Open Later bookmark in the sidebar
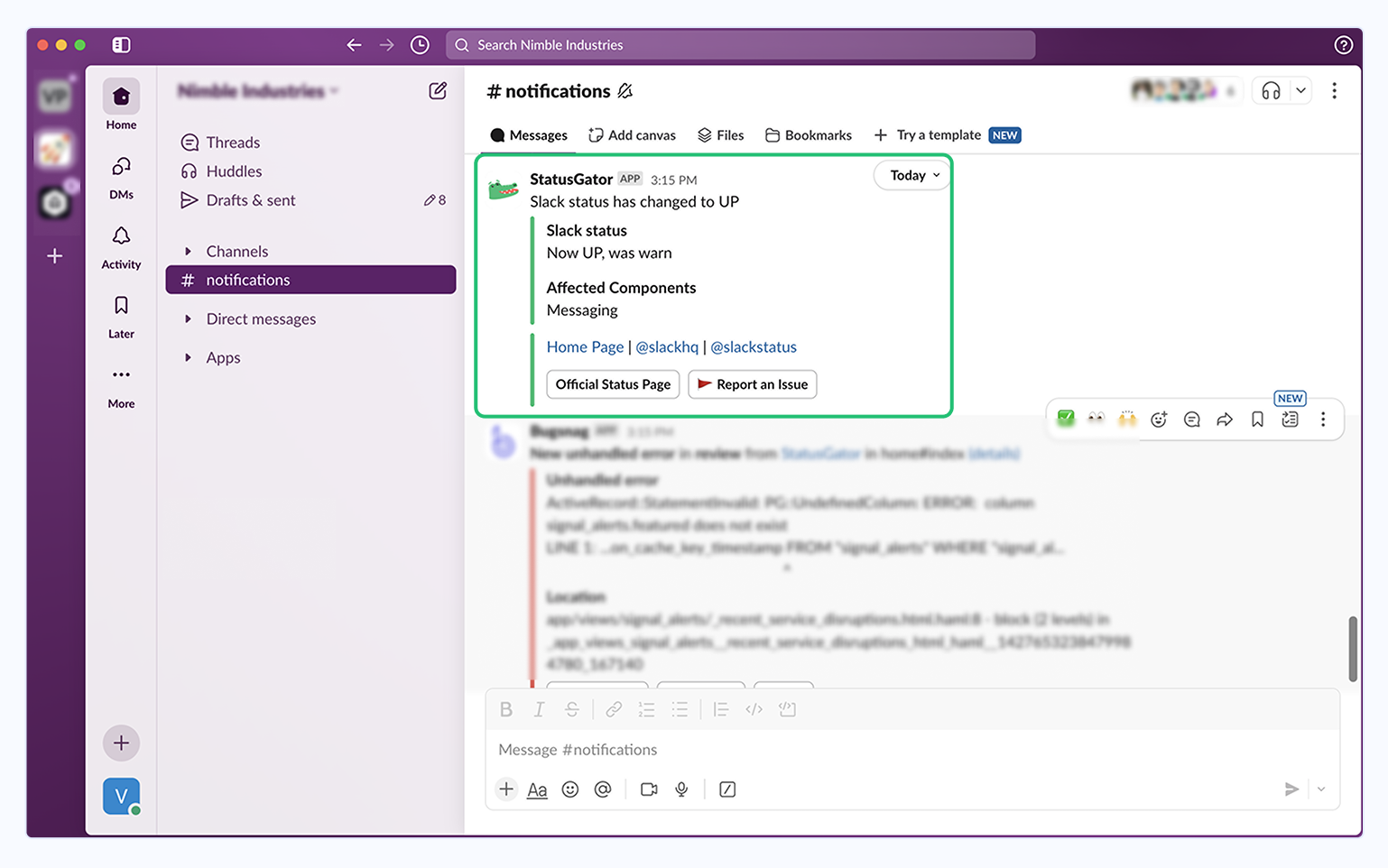This screenshot has width=1388, height=868. tap(121, 317)
